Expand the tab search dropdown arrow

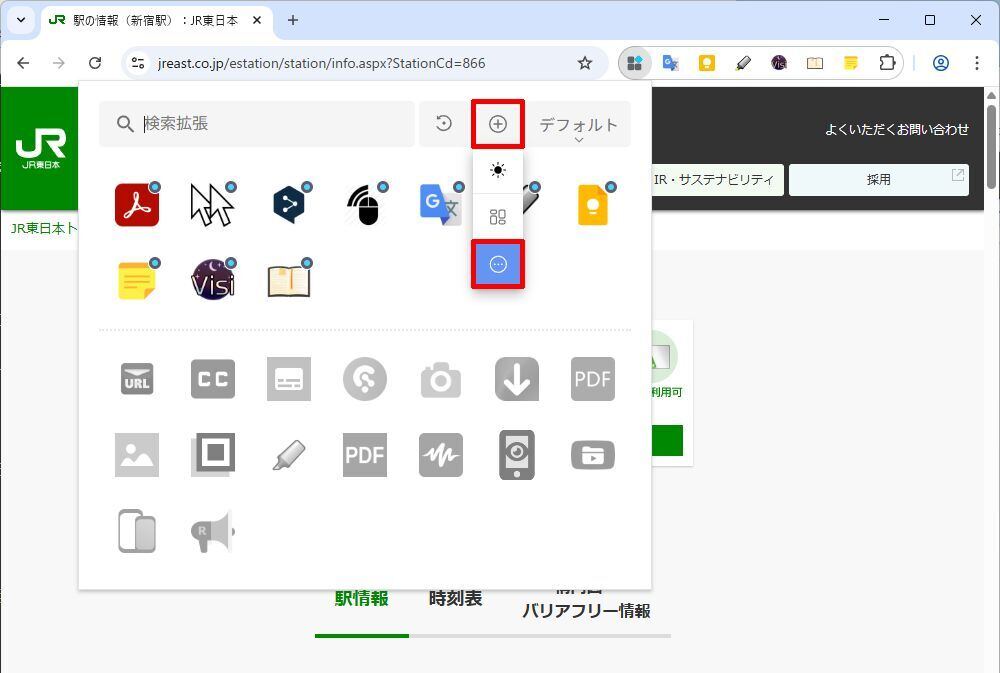click(20, 20)
